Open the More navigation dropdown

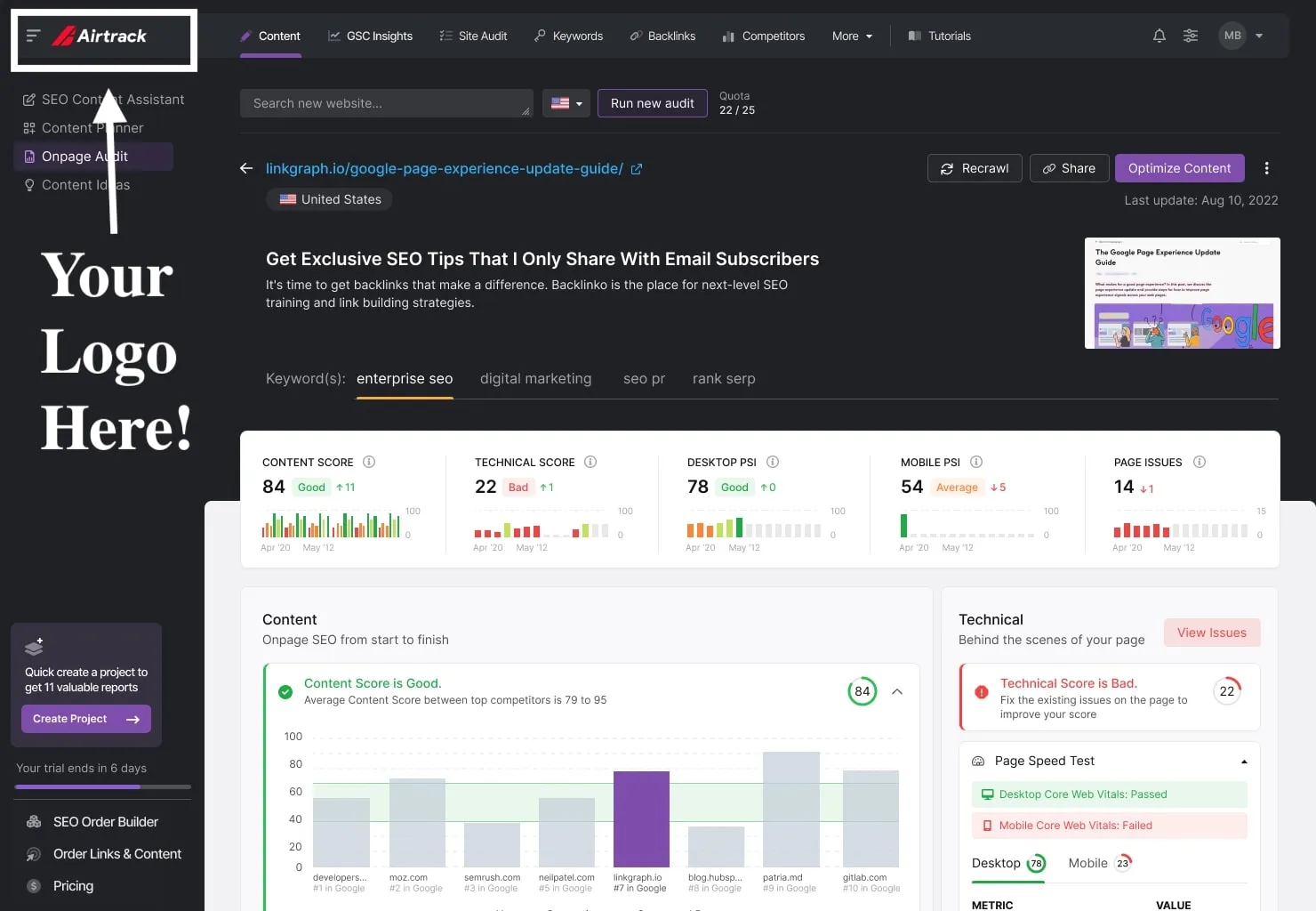coord(851,36)
